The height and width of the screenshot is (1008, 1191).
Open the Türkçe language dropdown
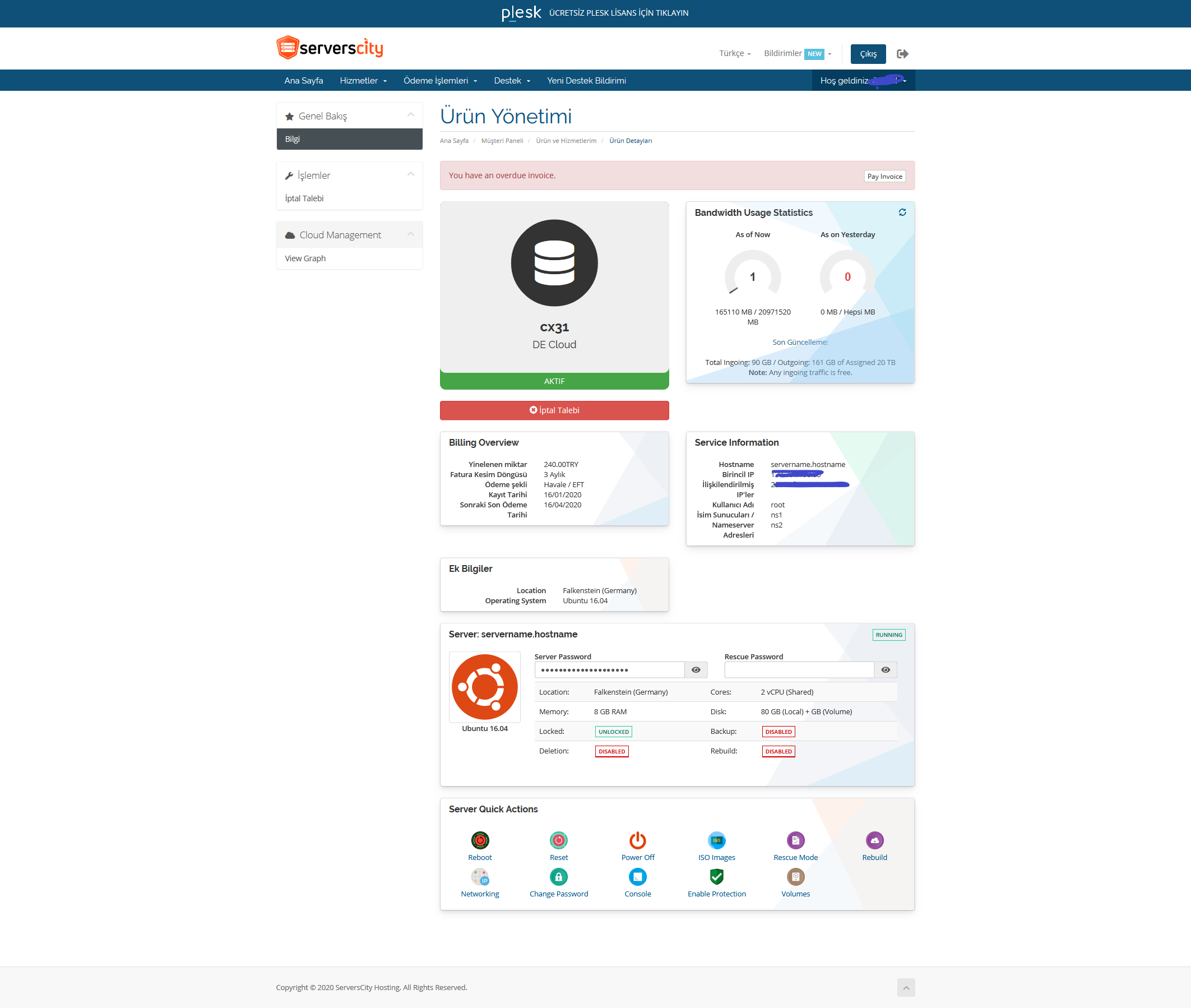(x=735, y=54)
